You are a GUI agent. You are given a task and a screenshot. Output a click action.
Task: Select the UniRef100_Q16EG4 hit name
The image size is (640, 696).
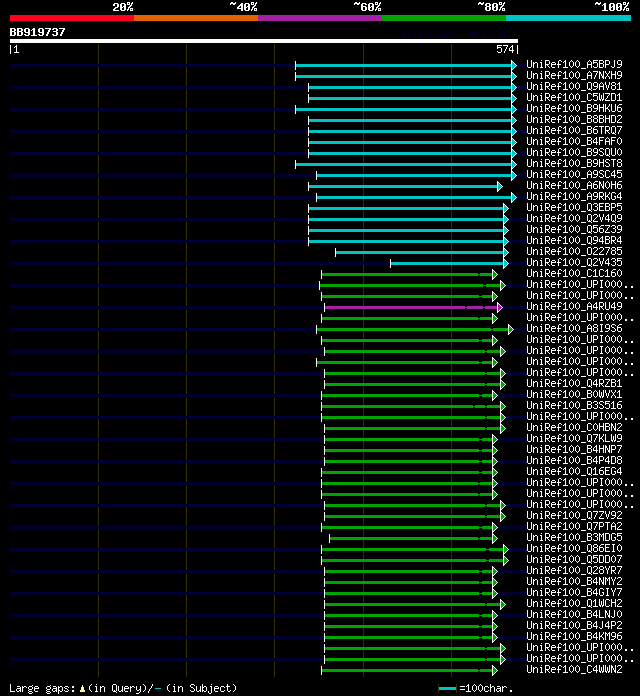tap(574, 471)
